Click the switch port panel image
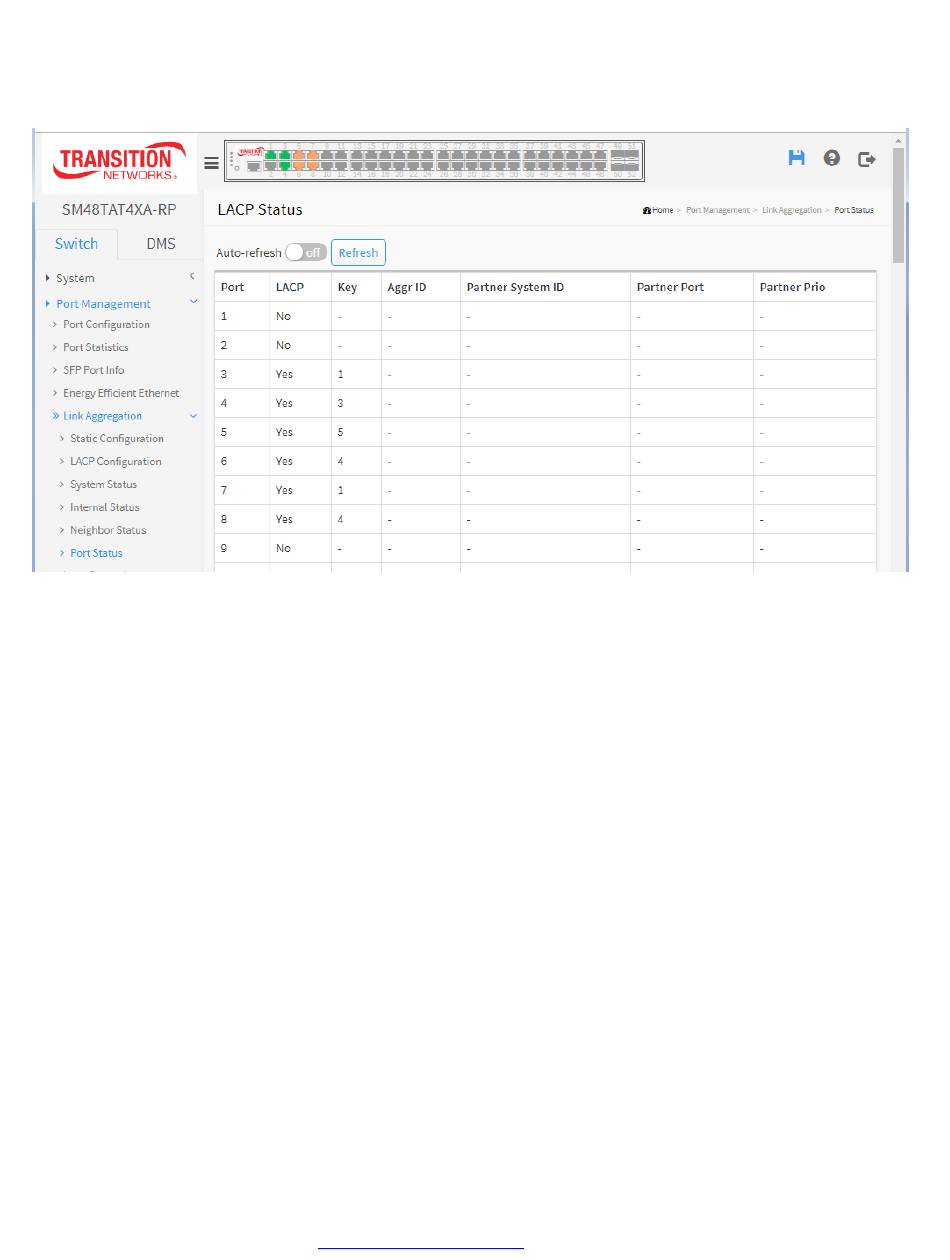 click(x=435, y=160)
